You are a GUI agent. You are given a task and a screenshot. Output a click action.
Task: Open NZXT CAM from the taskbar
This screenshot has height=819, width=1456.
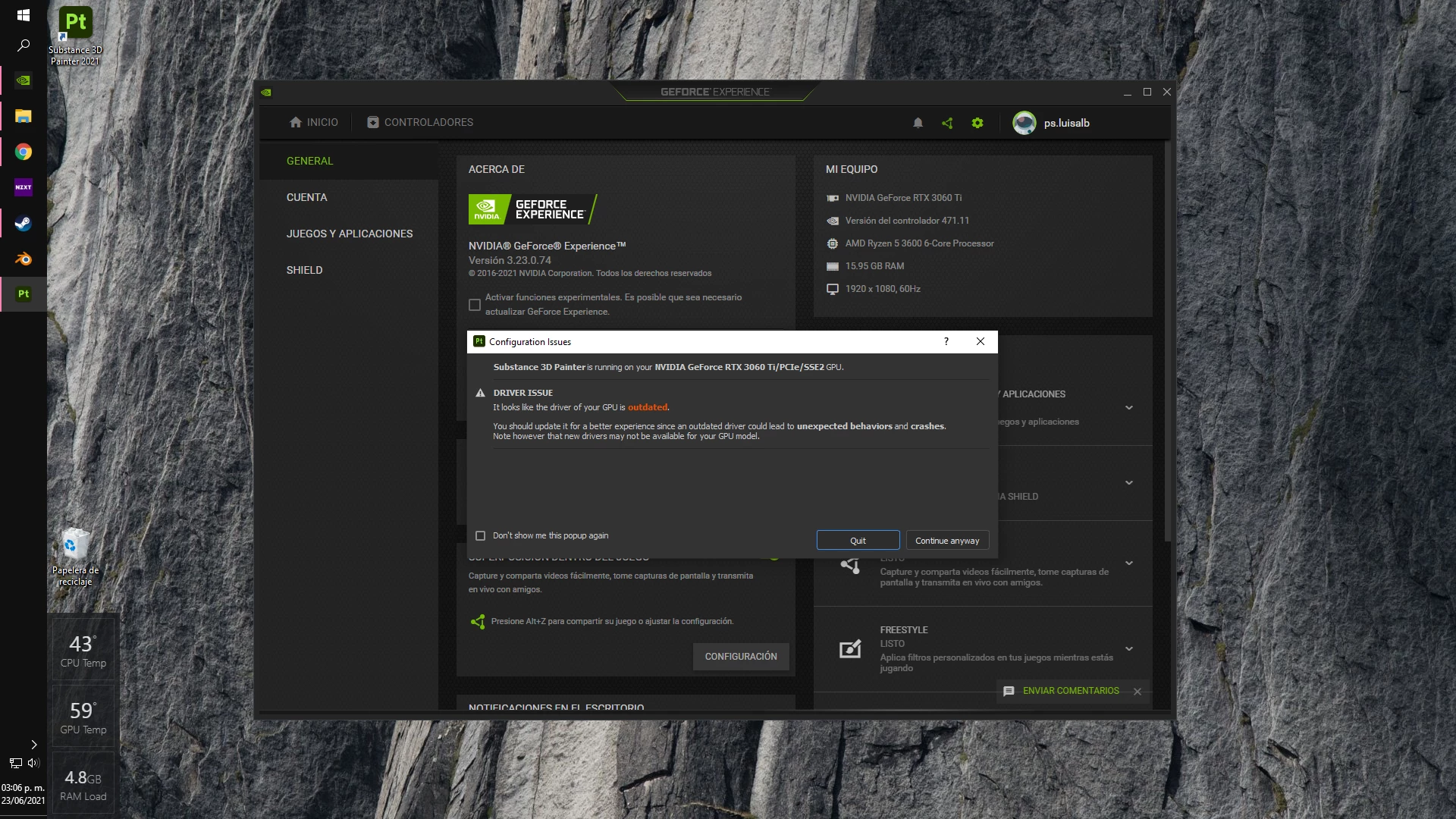click(24, 187)
